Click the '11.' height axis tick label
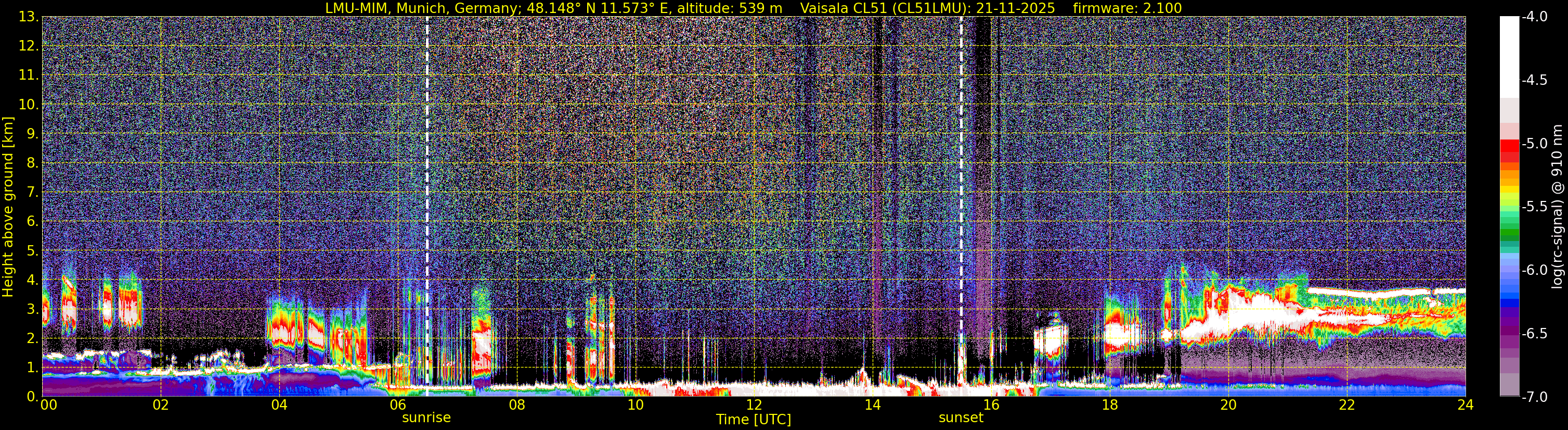This screenshot has height=430, width=1568. [29, 75]
